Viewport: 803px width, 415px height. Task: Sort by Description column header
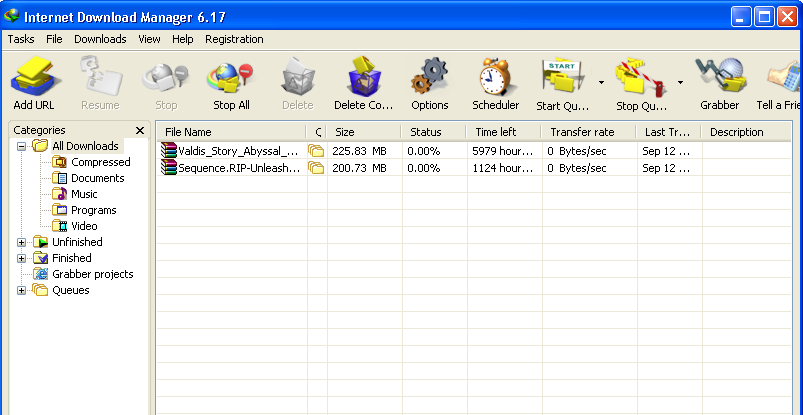746,132
